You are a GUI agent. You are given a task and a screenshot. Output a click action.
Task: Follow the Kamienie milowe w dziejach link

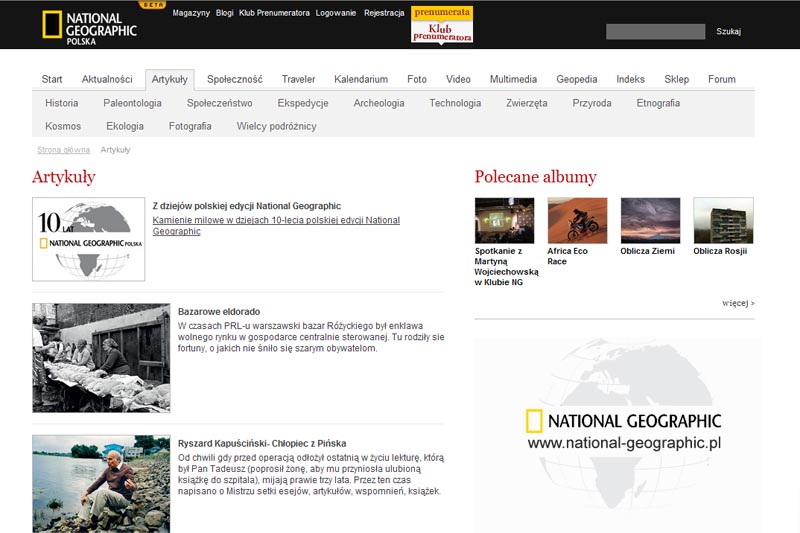(276, 225)
